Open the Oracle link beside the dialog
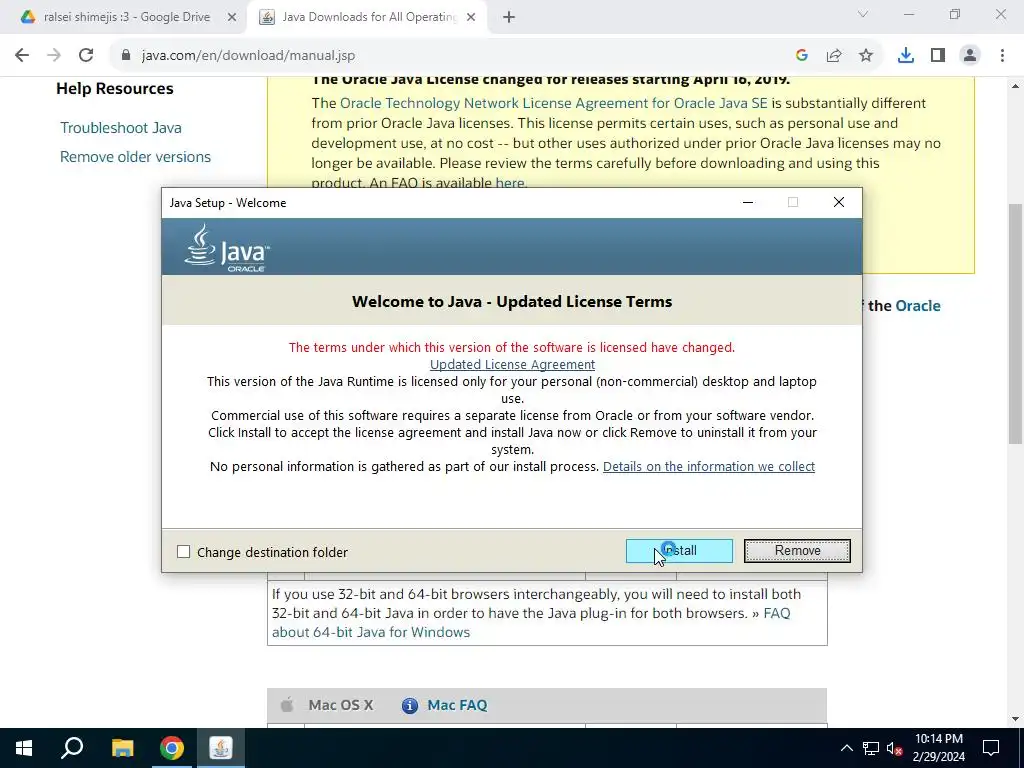The image size is (1024, 768). tap(918, 306)
